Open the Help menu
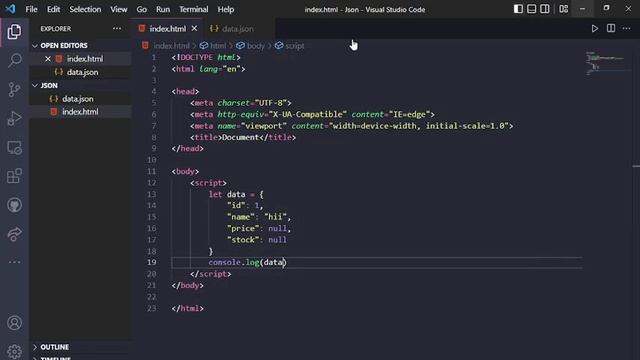This screenshot has width=640, height=360. [225, 9]
